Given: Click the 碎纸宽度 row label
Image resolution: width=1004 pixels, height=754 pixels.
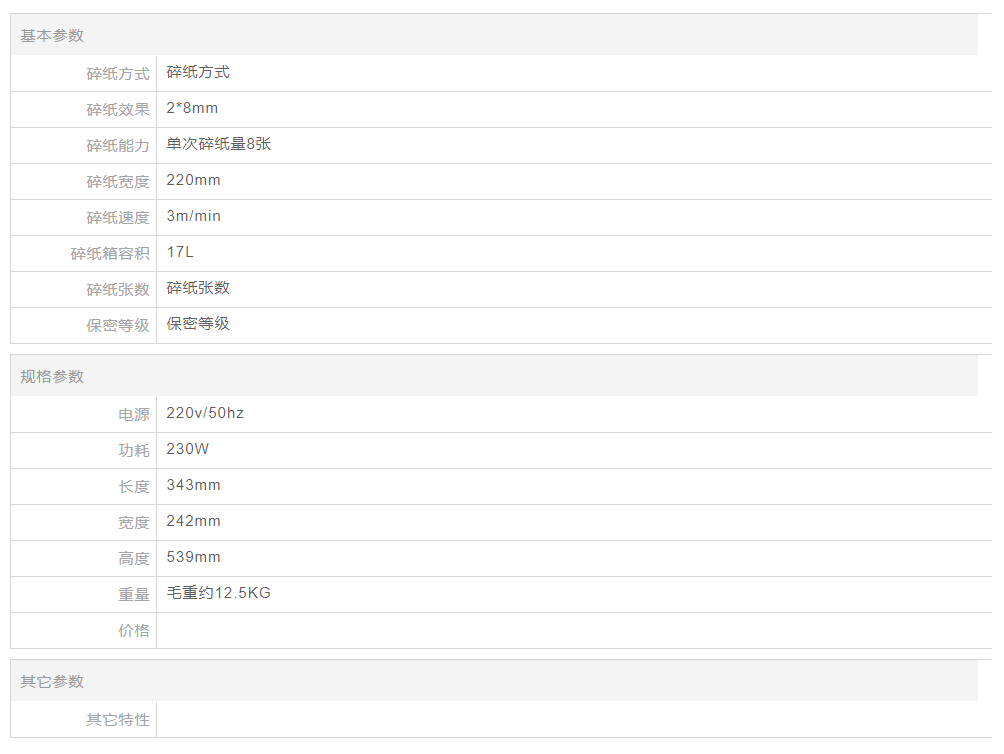Looking at the screenshot, I should (x=118, y=182).
